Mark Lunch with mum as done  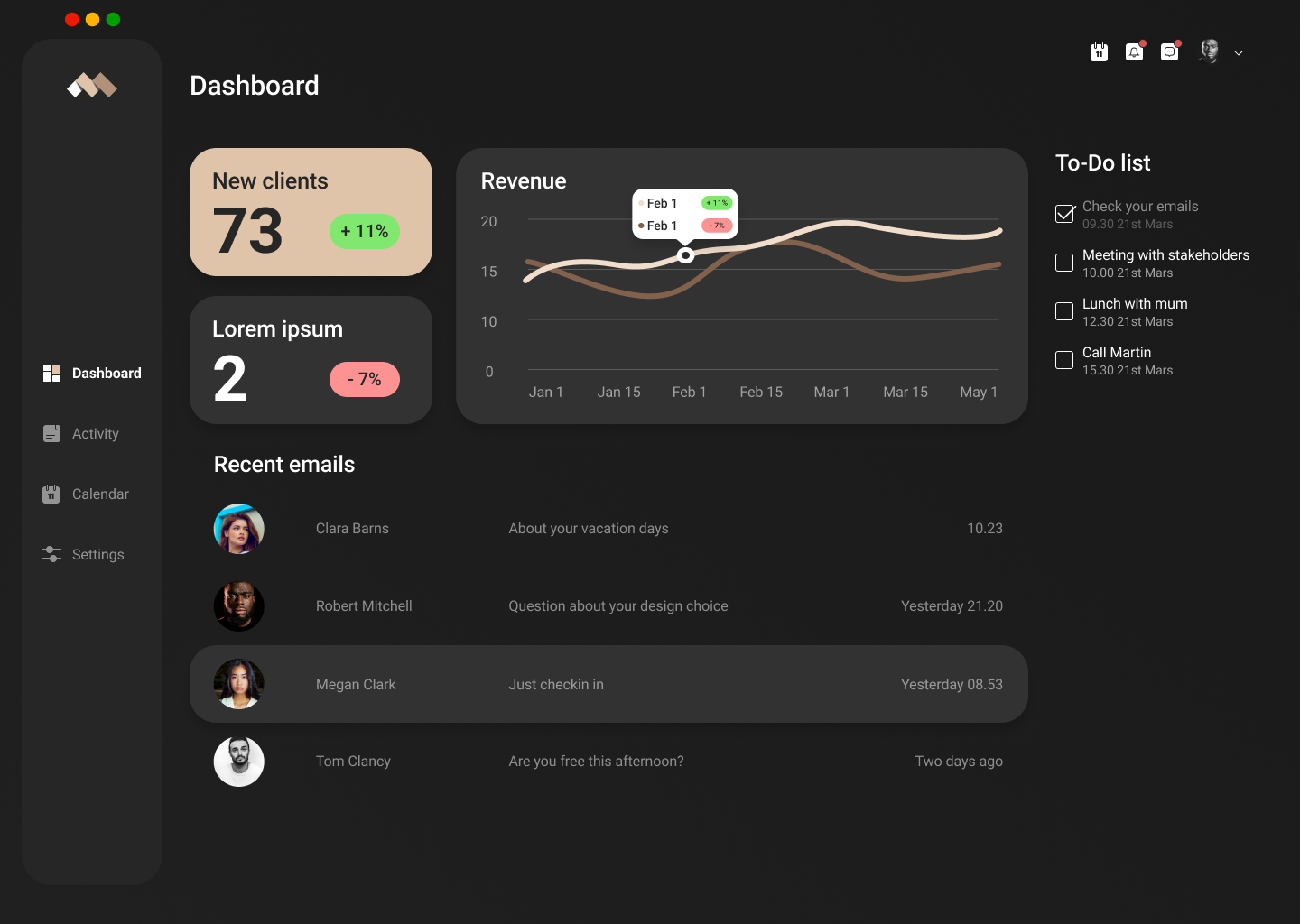click(1064, 311)
